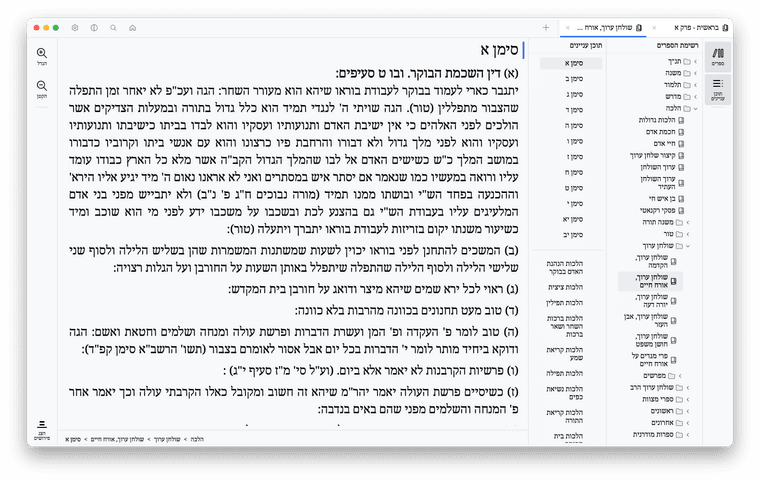
Task: Zoom out the text with magnifier minus
Action: 42,89
